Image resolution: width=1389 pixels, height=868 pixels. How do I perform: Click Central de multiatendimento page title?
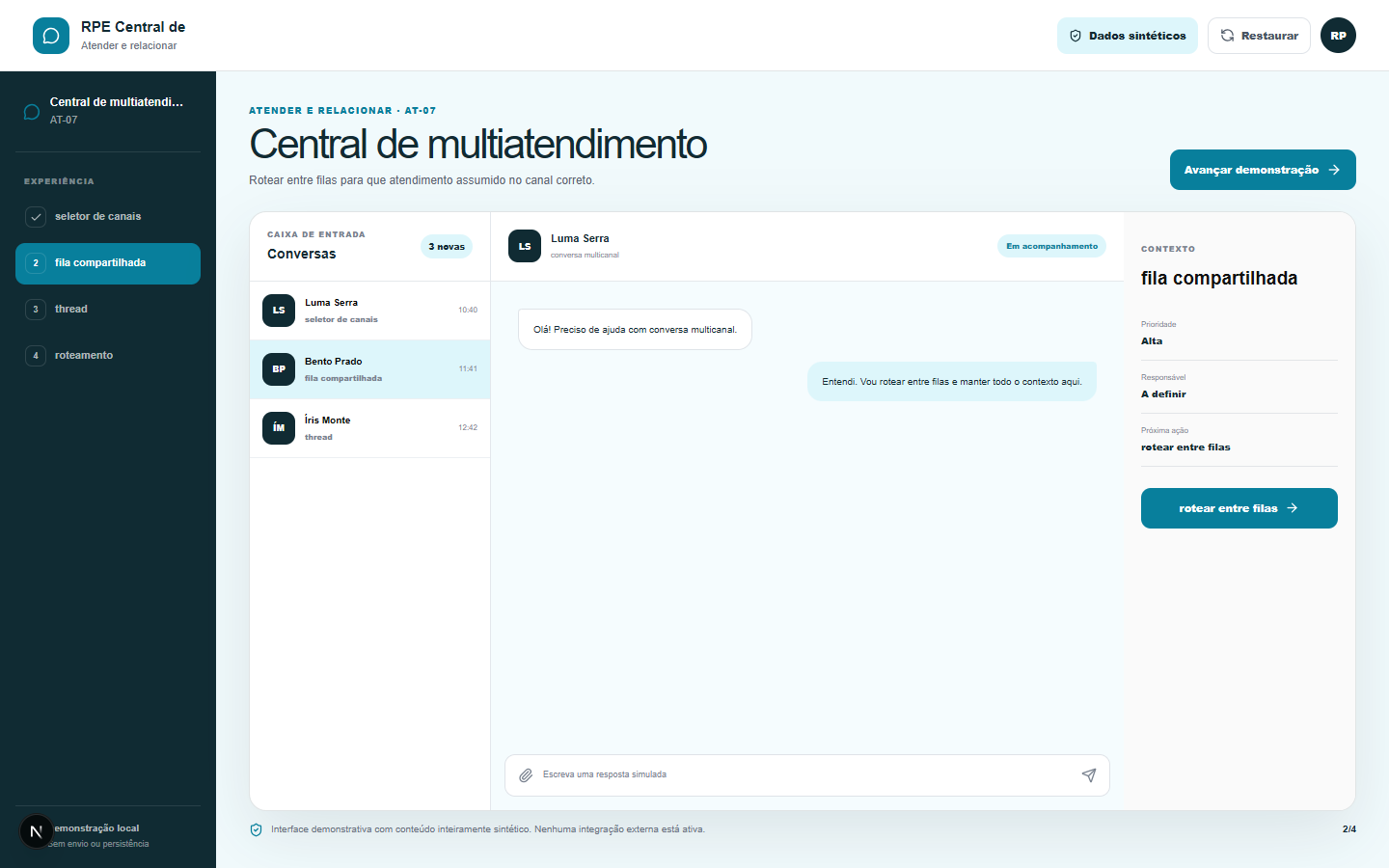pyautogui.click(x=478, y=145)
